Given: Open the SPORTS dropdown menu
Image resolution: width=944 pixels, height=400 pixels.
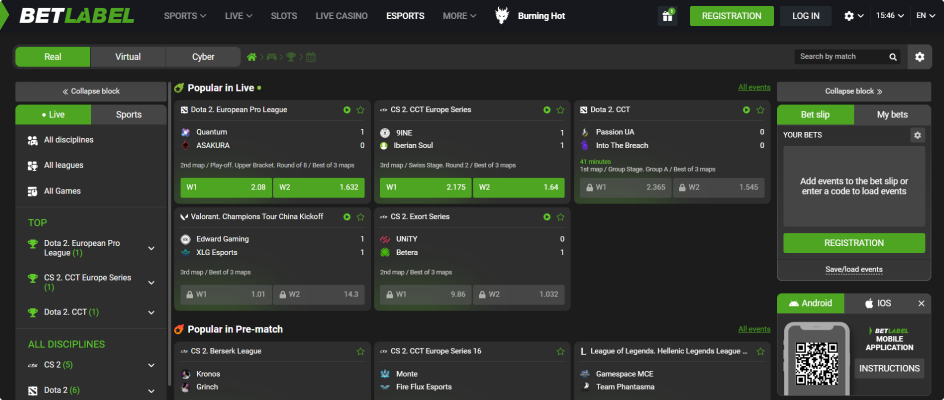Looking at the screenshot, I should [185, 16].
